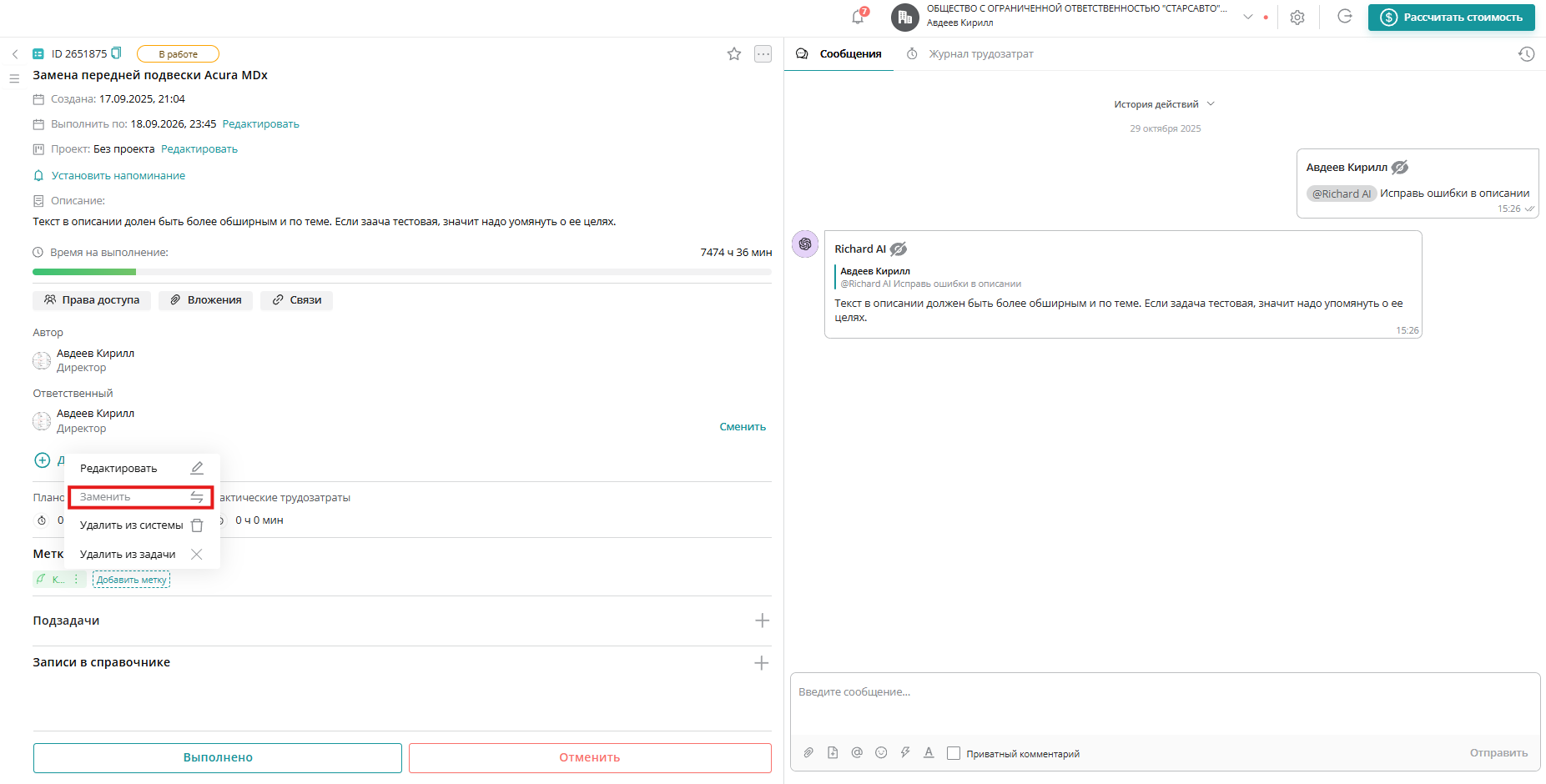Image resolution: width=1546 pixels, height=784 pixels.
Task: Open the three-dots task menu
Action: click(x=763, y=54)
